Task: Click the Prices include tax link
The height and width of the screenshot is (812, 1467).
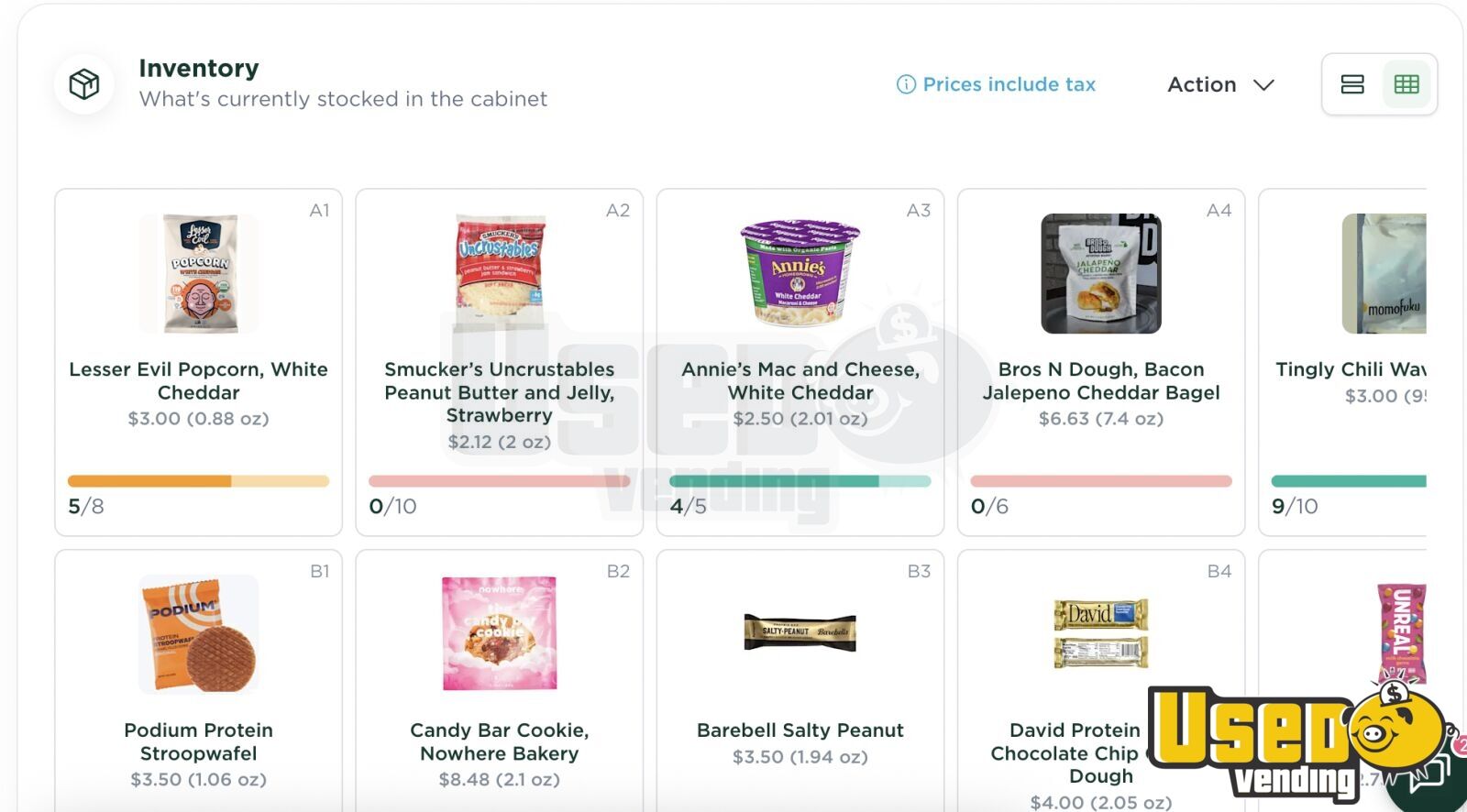Action: [x=1009, y=84]
